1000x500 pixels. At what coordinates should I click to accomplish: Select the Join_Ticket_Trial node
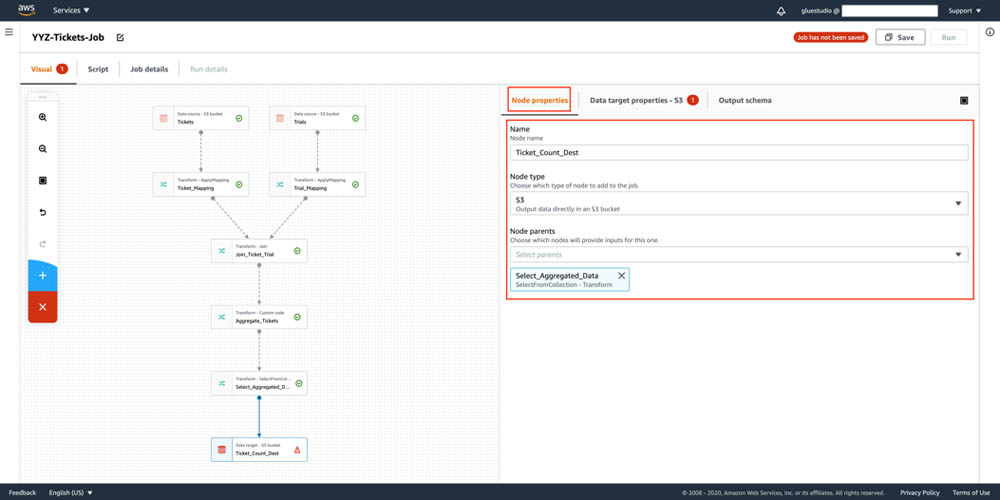259,251
